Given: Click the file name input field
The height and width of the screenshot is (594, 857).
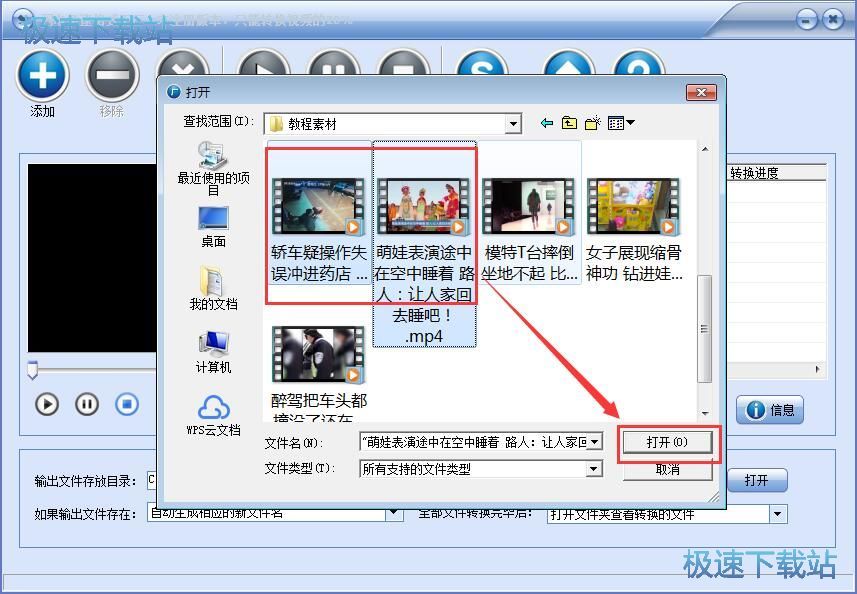Looking at the screenshot, I should click(x=473, y=442).
